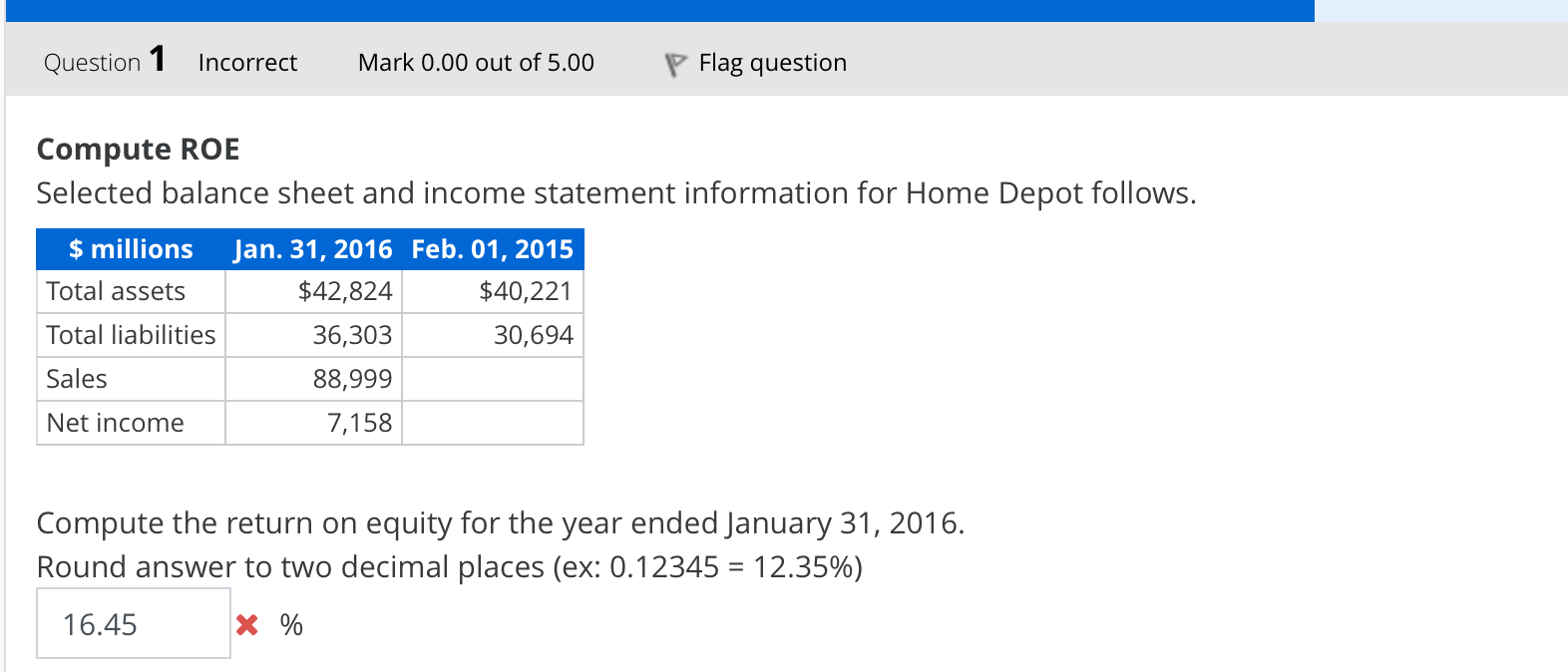
Task: Click the Compute ROE heading
Action: coord(138,149)
